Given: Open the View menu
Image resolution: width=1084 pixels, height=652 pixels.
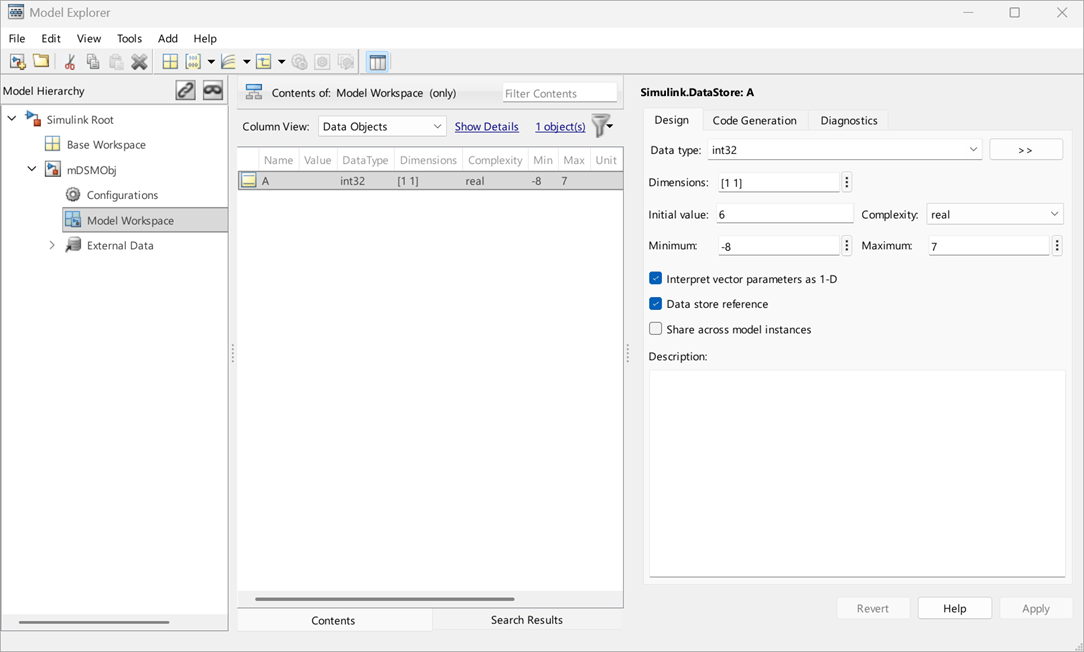Looking at the screenshot, I should (88, 39).
